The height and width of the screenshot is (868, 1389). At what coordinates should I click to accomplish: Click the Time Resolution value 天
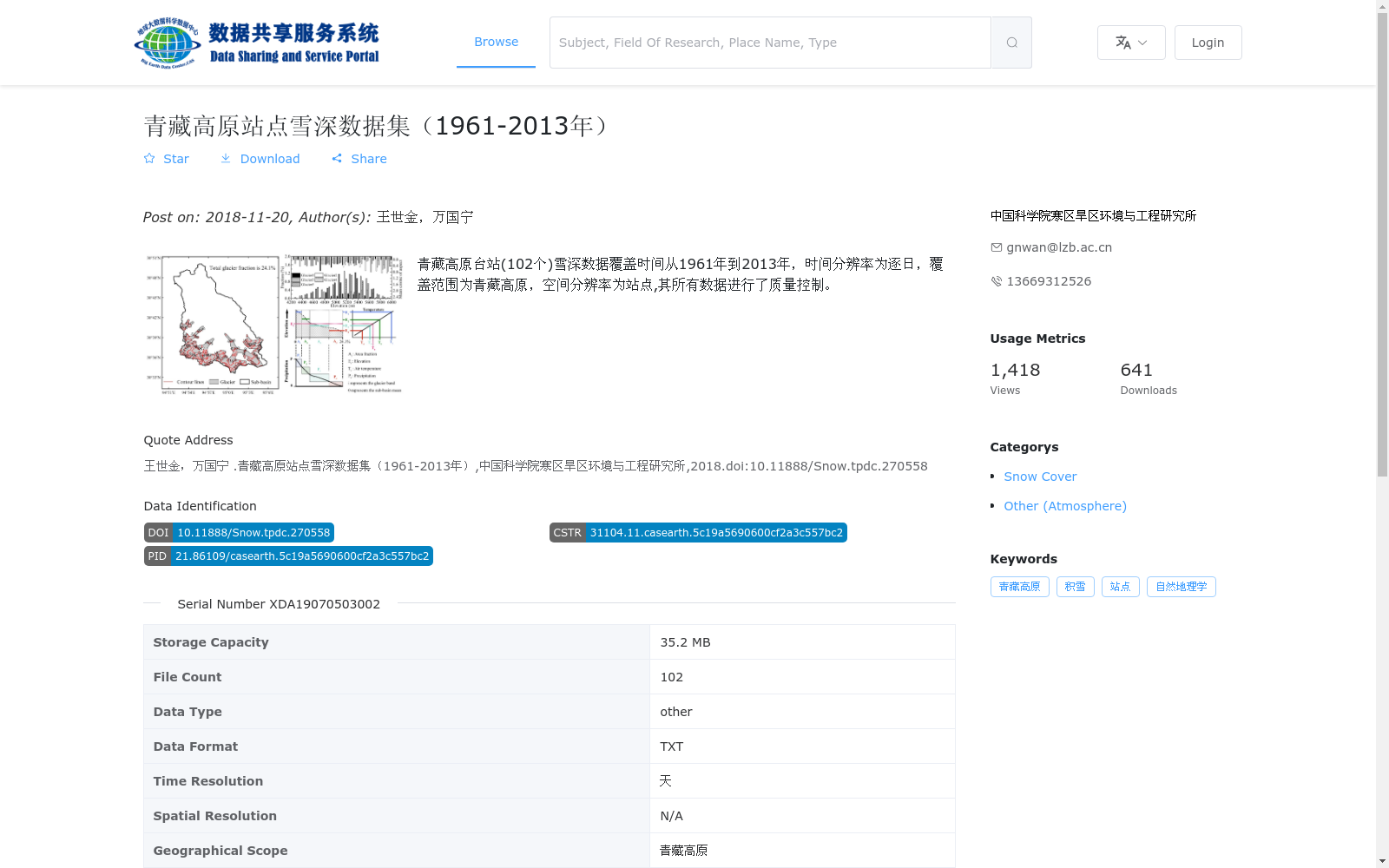point(666,781)
